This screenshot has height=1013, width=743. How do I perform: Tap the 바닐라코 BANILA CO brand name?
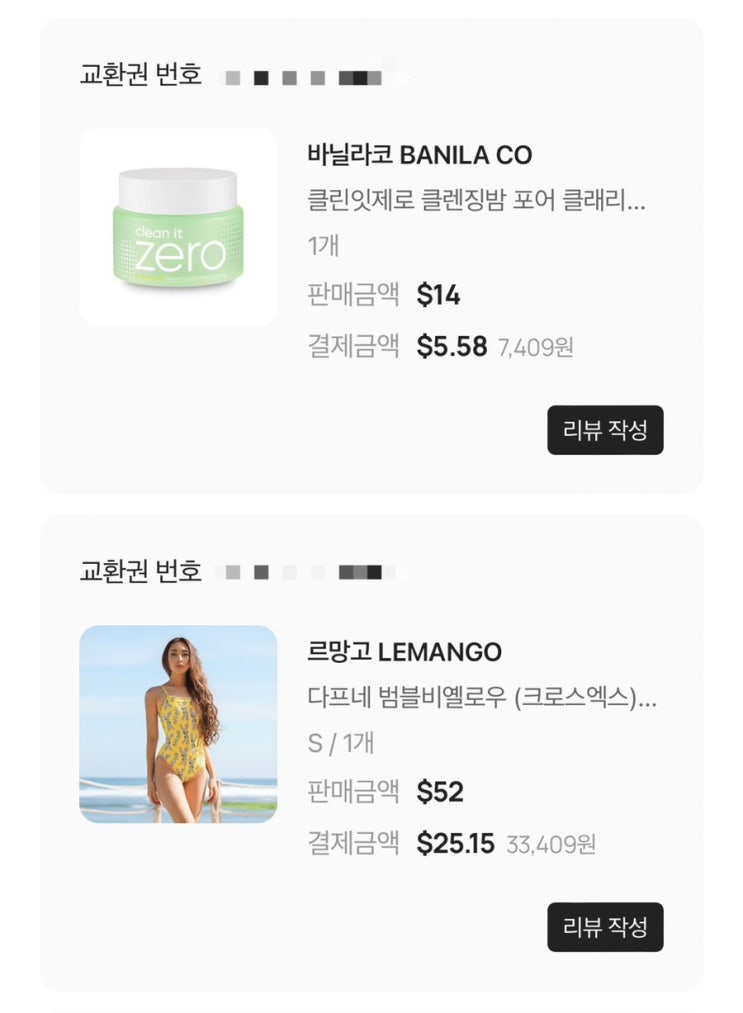point(419,155)
